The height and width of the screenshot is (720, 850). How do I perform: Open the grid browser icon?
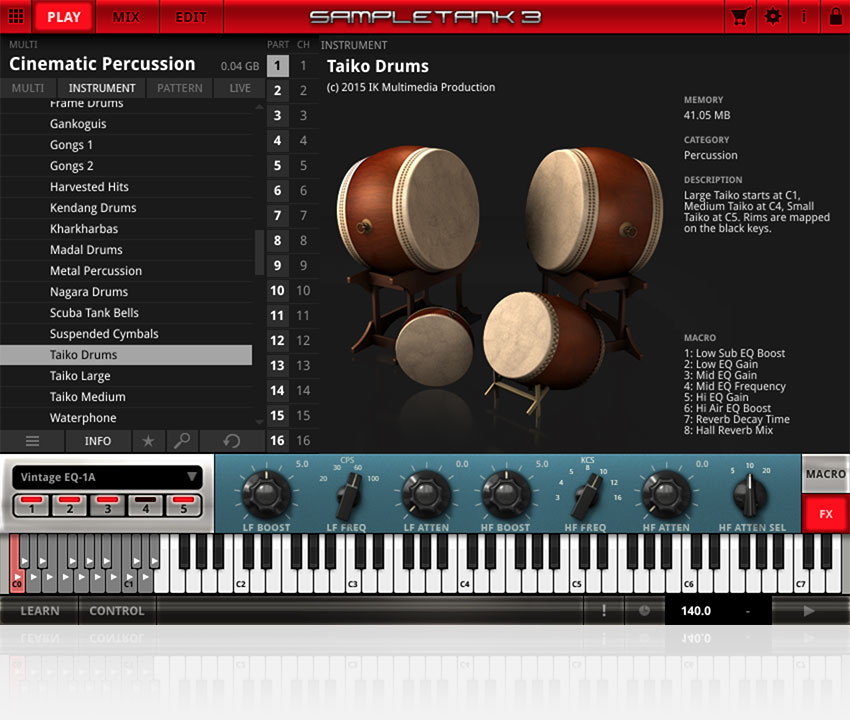pyautogui.click(x=16, y=16)
